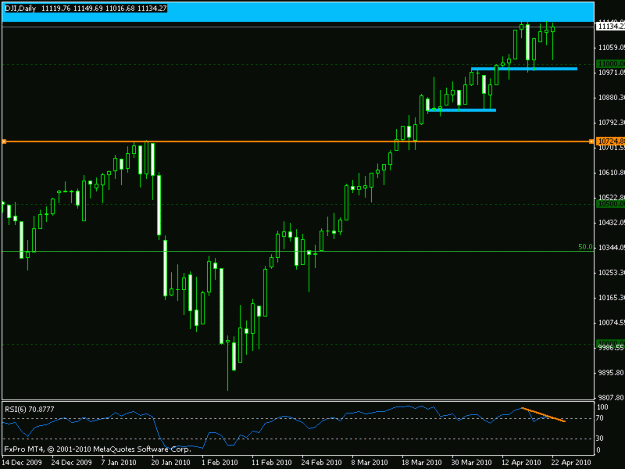Click the 9986.55 price axis label
This screenshot has width=625, height=469.
611,348
